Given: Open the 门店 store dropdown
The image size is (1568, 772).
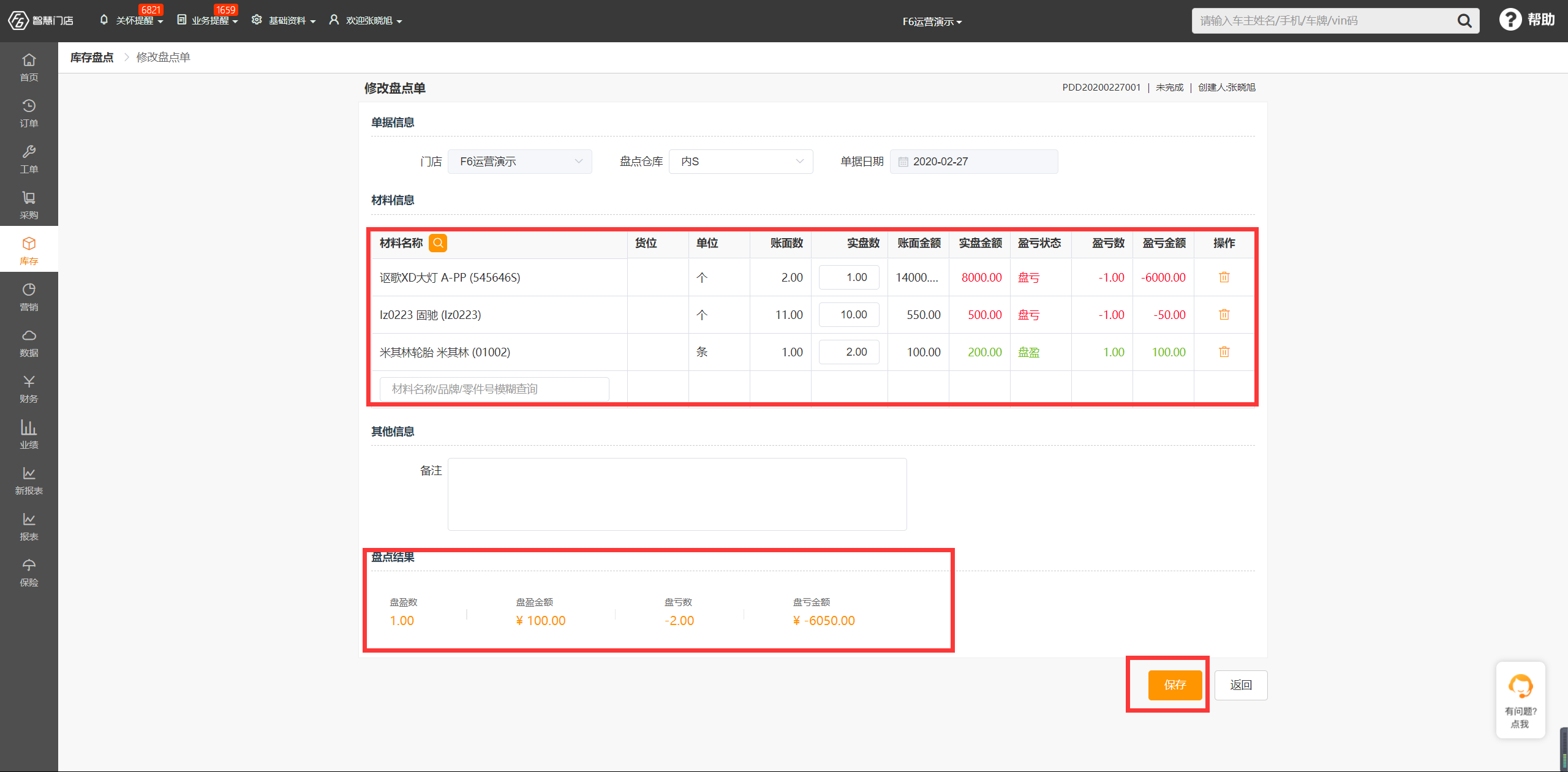Looking at the screenshot, I should pyautogui.click(x=519, y=162).
